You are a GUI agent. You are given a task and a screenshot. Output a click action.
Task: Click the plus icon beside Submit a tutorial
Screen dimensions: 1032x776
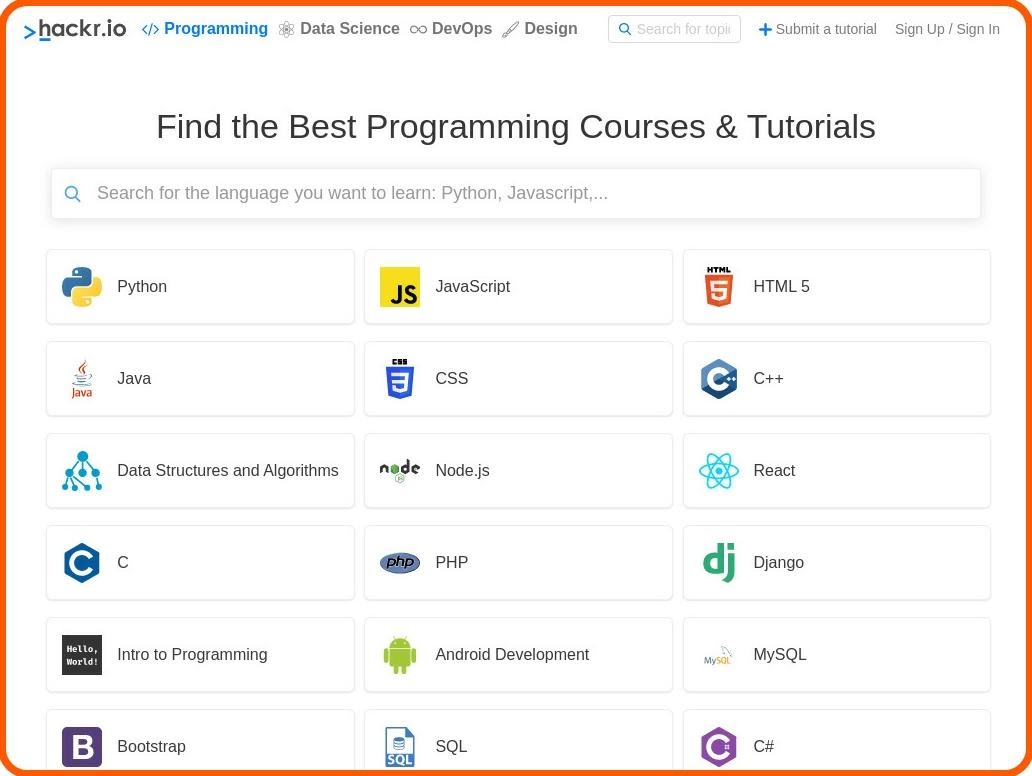[x=764, y=30]
